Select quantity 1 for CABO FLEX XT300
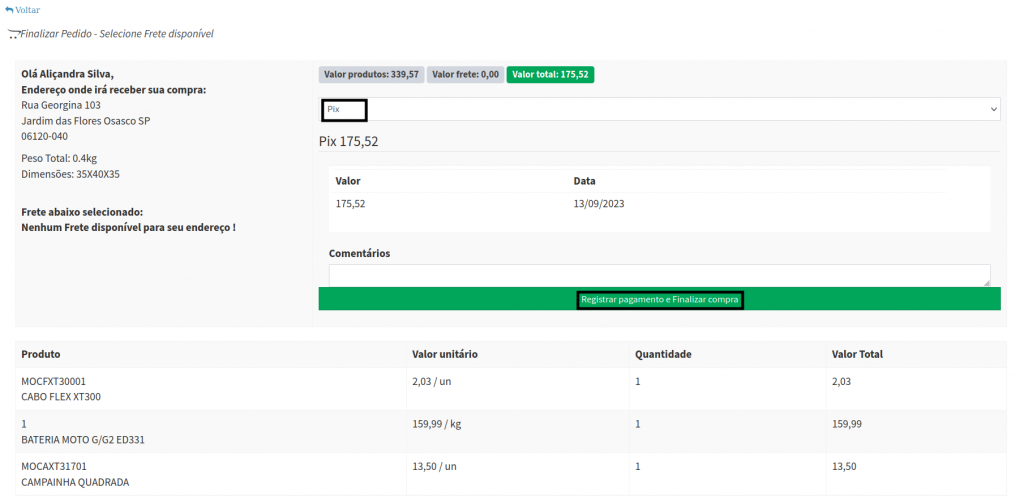This screenshot has height=496, width=1024. 638,381
